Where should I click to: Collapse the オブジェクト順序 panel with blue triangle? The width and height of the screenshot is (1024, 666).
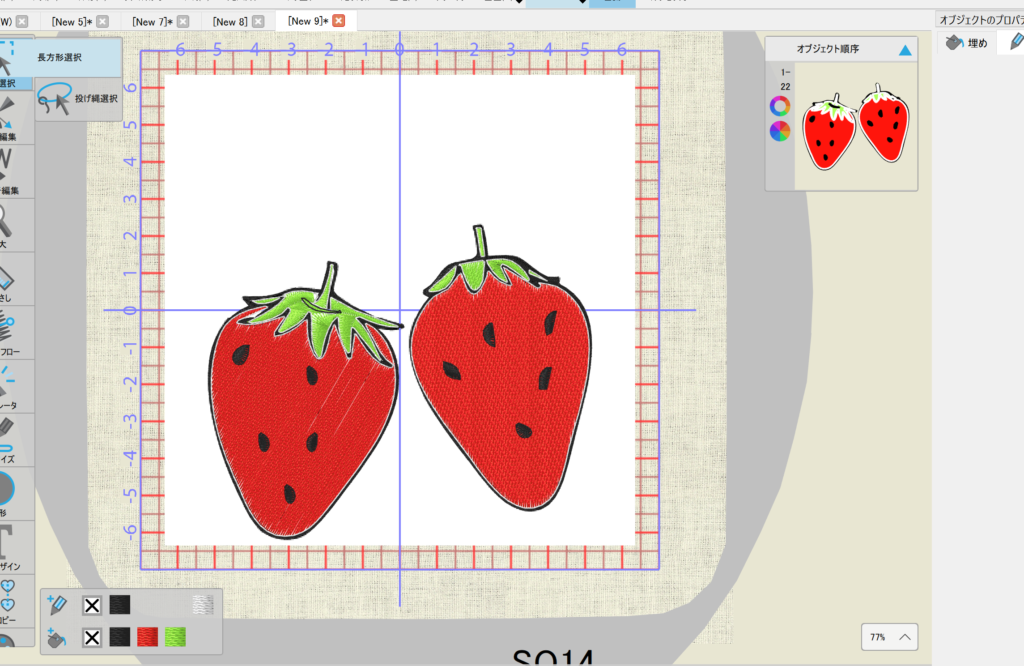tap(905, 49)
